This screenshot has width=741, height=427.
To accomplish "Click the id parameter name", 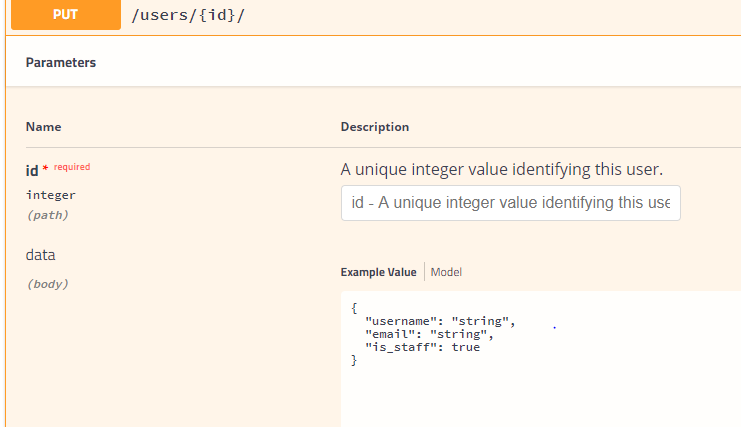I will click(32, 171).
